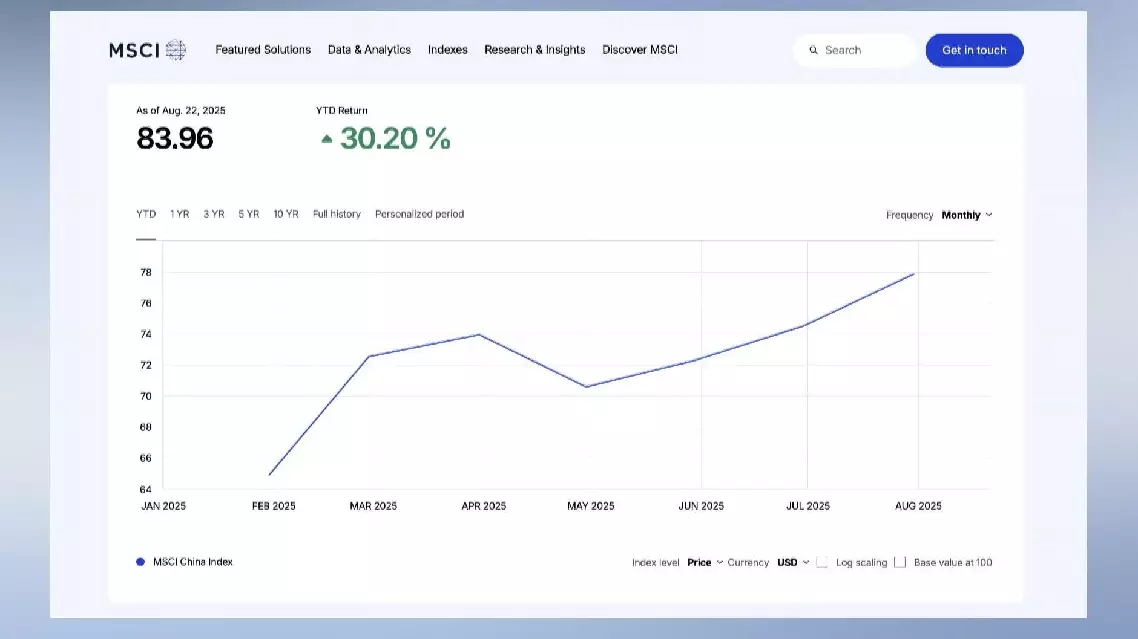Open the Data & Analytics menu

tap(369, 50)
